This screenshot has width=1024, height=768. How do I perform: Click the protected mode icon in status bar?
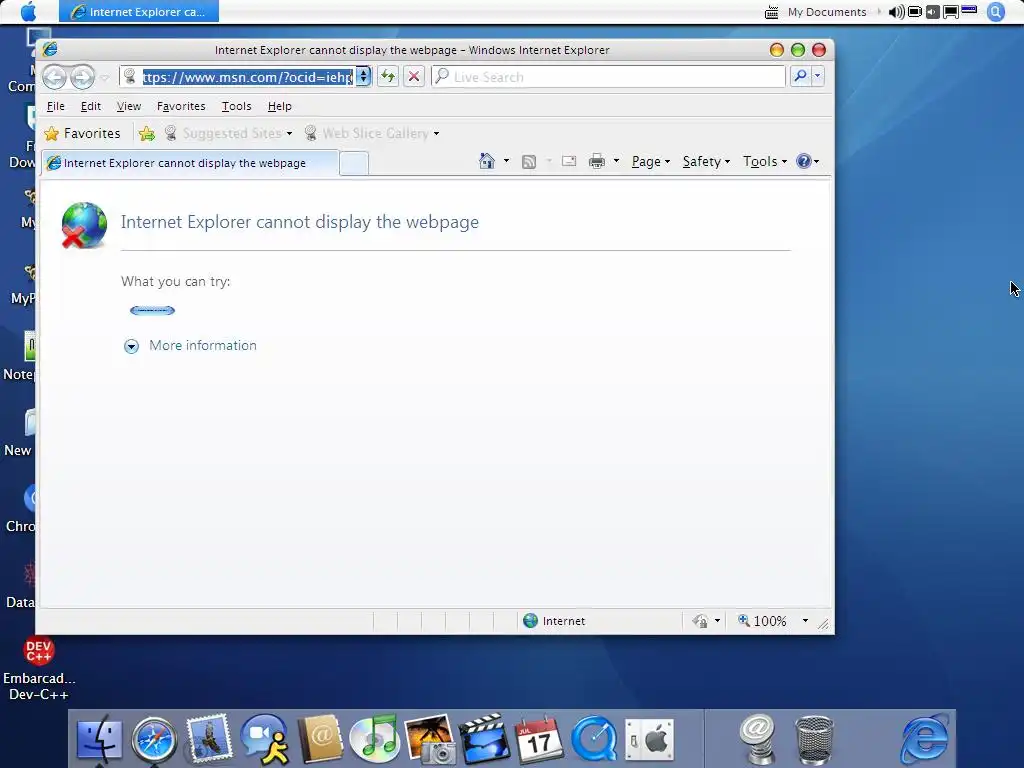pos(700,620)
